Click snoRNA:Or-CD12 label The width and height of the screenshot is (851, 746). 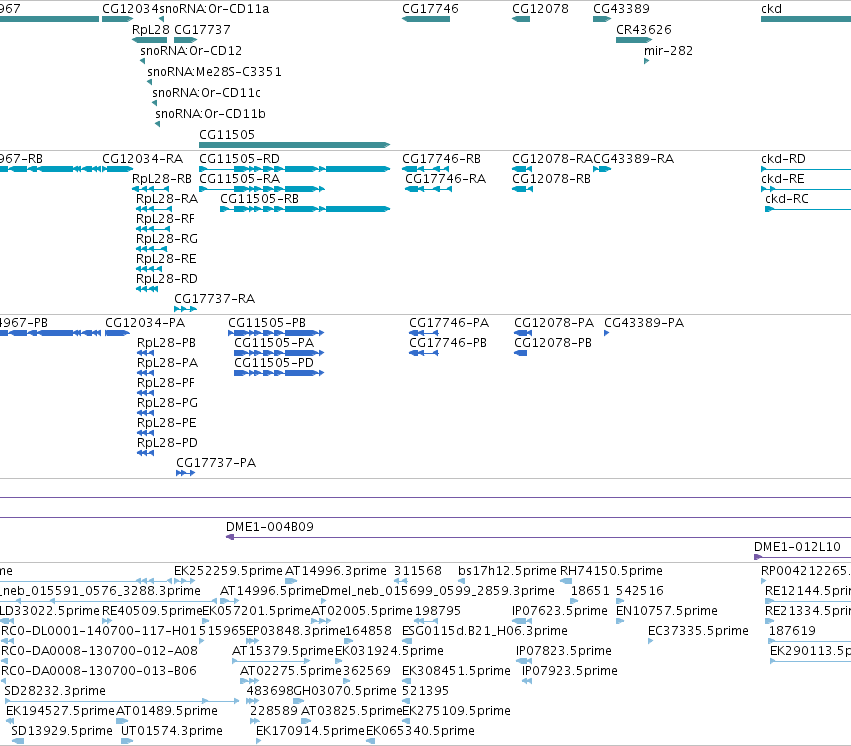pyautogui.click(x=191, y=50)
